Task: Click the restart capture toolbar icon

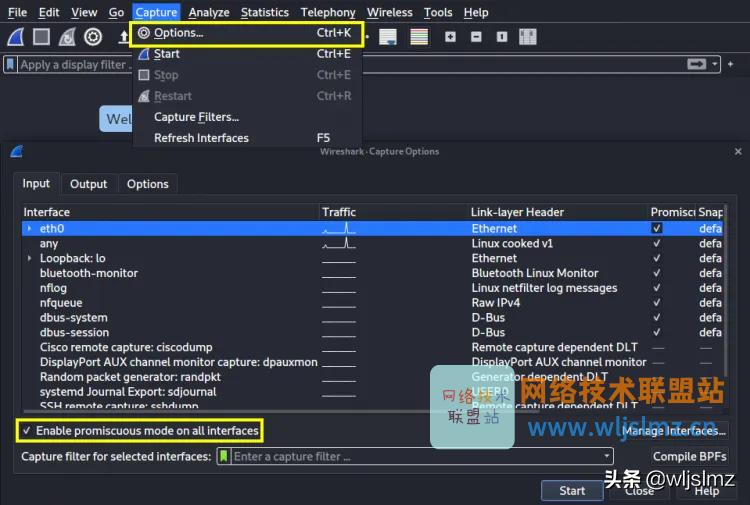Action: tap(67, 37)
